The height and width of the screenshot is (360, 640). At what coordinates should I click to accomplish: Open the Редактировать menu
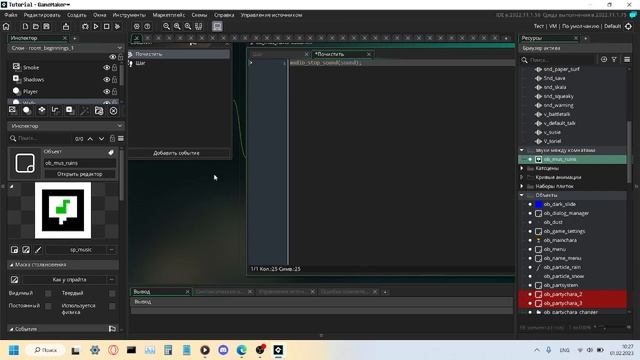[42, 15]
